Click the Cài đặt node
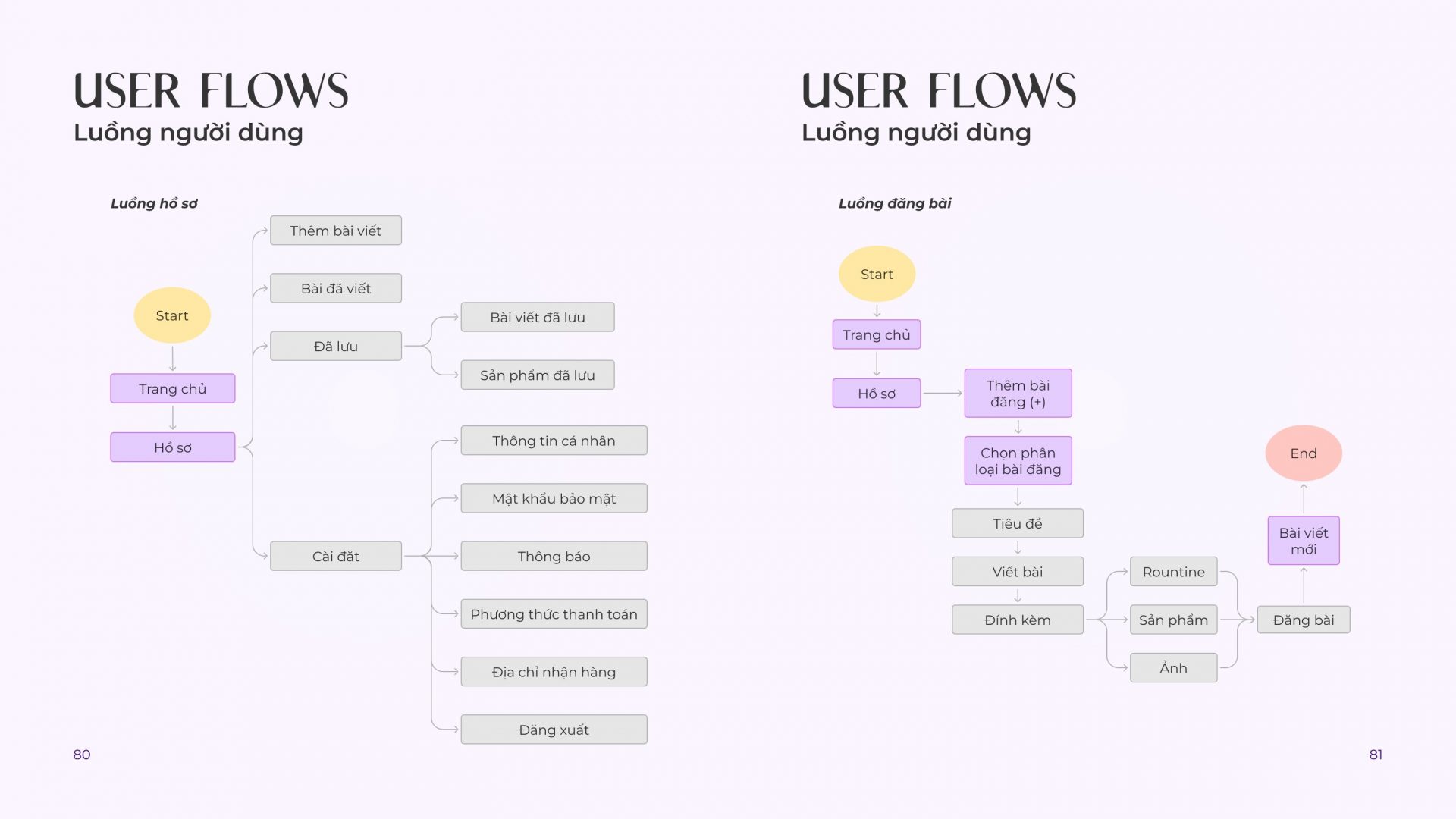The width and height of the screenshot is (1456, 819). [336, 556]
